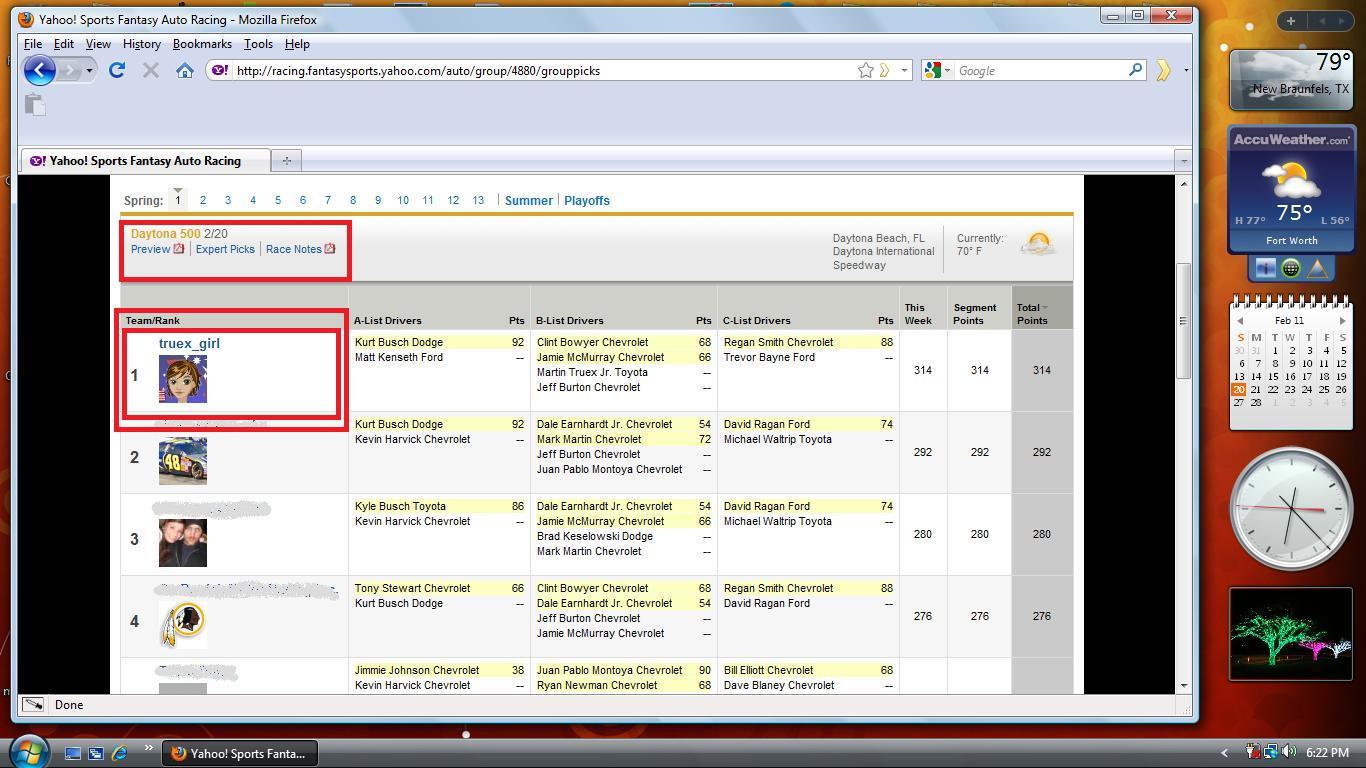Sort by the Total Points column header
This screenshot has height=768, width=1366.
(x=1032, y=314)
